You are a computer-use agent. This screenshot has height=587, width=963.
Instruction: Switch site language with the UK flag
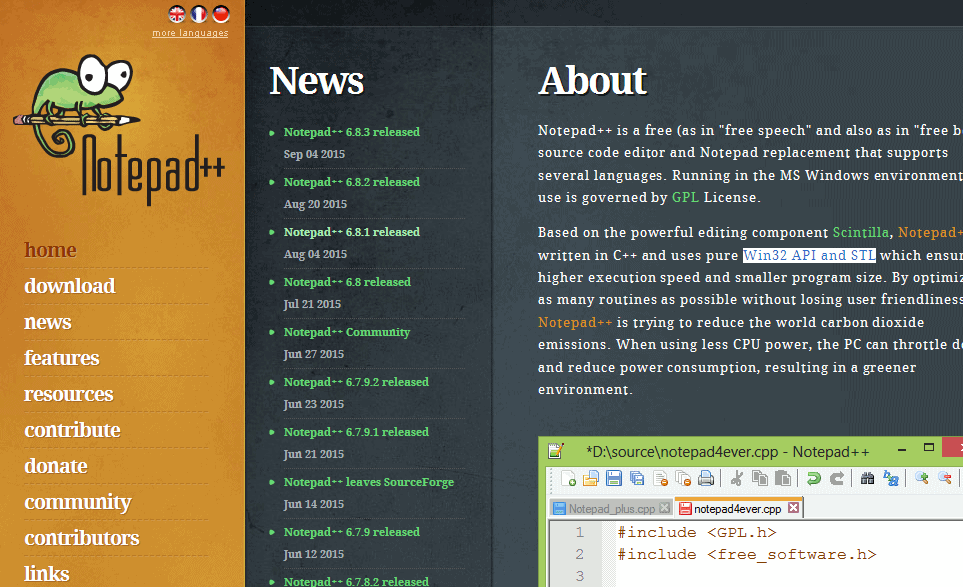pos(177,14)
